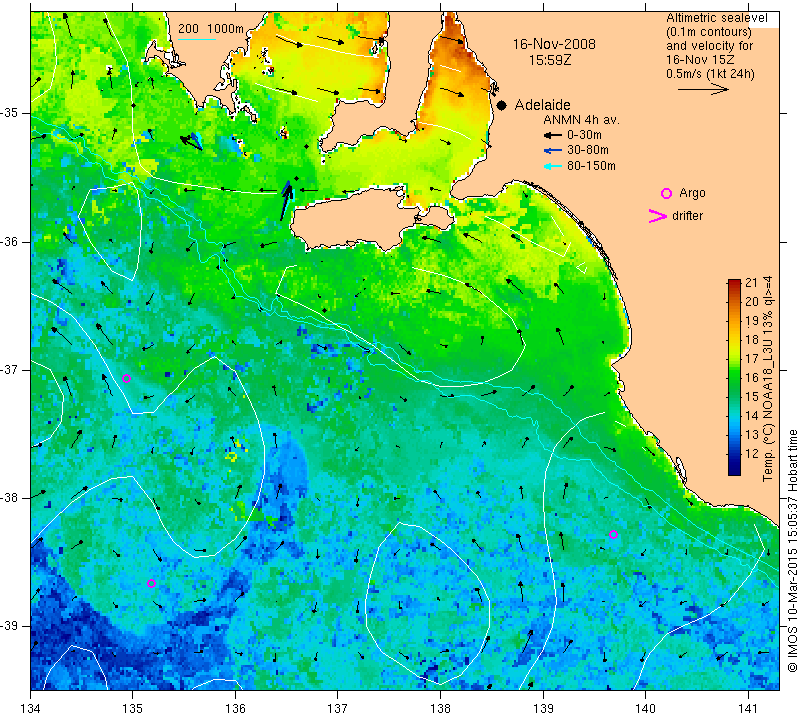This screenshot has width=800, height=720.
Task: Click the magenta drifter symbol in the legend
Action: coord(658,216)
